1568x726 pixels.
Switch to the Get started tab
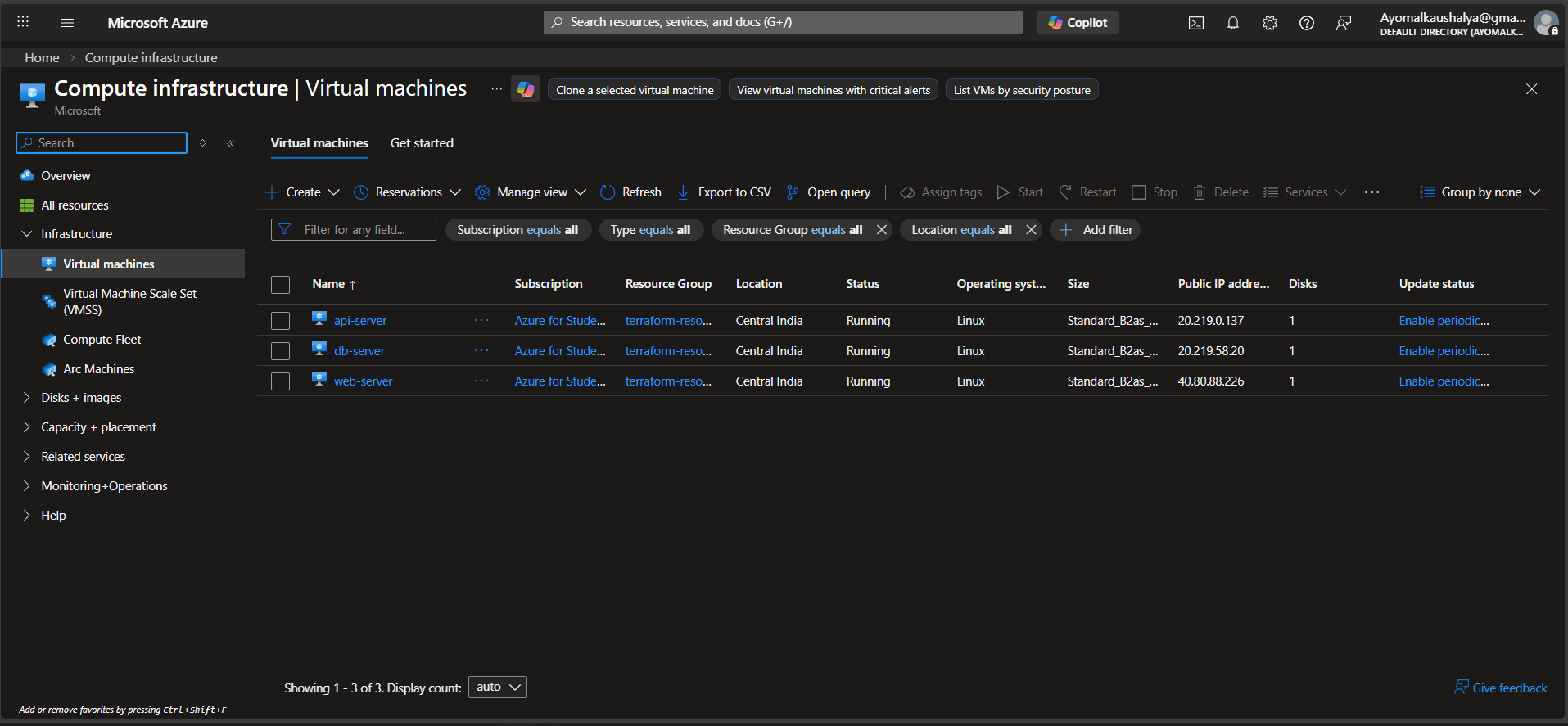(422, 143)
